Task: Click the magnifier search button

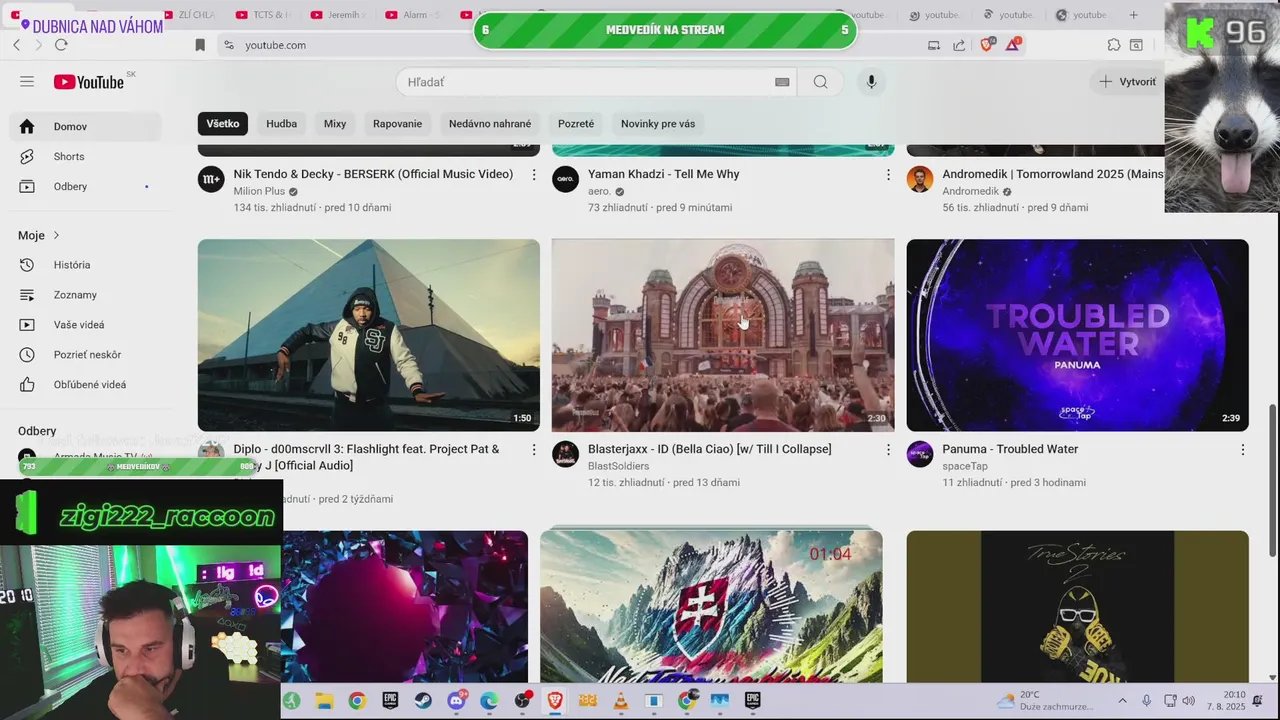Action: (x=820, y=82)
